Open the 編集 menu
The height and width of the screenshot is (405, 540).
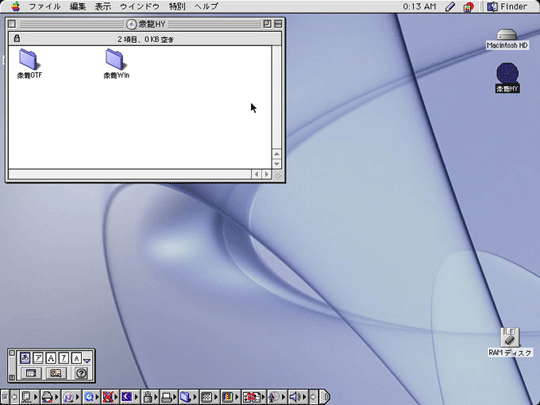click(x=78, y=7)
